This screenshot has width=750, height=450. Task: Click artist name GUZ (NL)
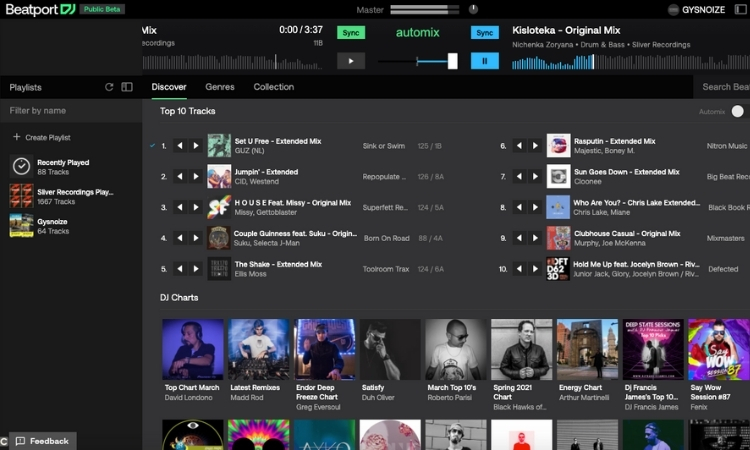click(249, 151)
